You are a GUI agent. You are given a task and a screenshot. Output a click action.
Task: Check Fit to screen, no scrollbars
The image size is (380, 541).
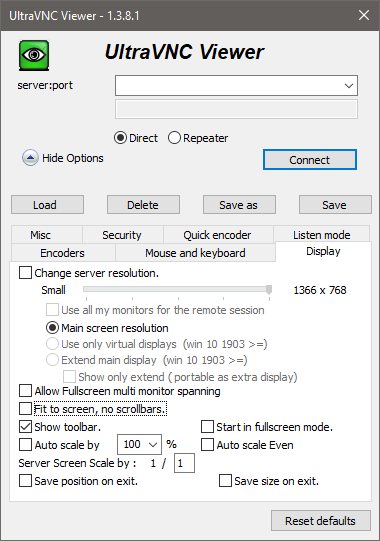coord(25,409)
